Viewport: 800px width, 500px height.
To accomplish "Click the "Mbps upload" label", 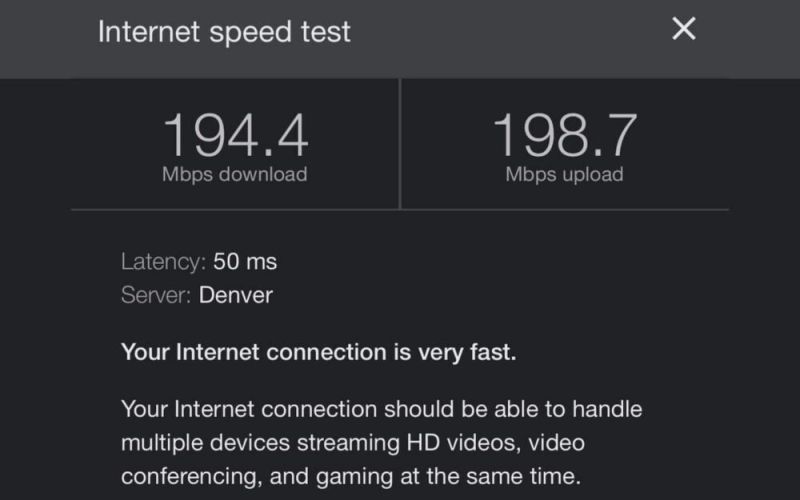I will [x=564, y=174].
